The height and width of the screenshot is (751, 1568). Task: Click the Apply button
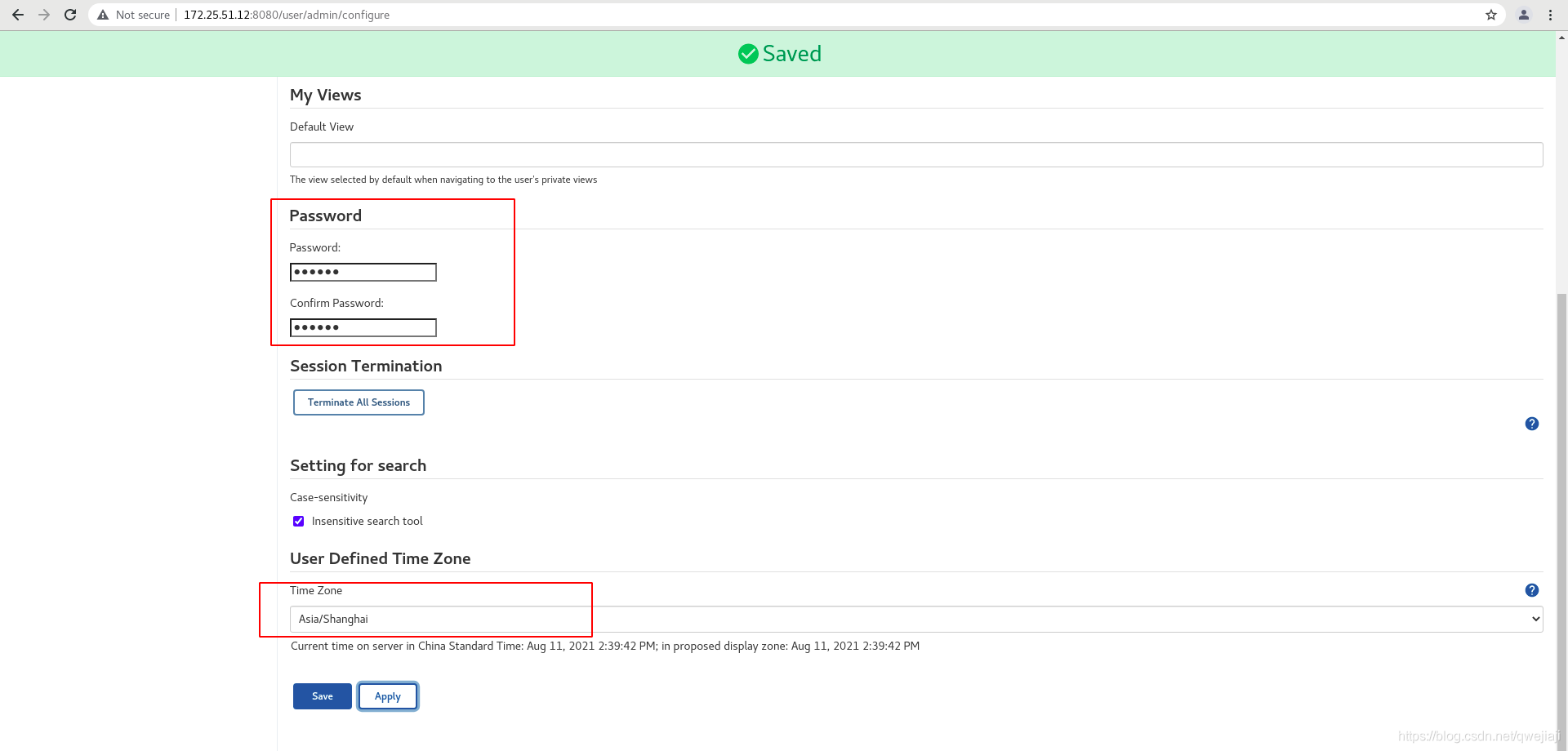388,696
